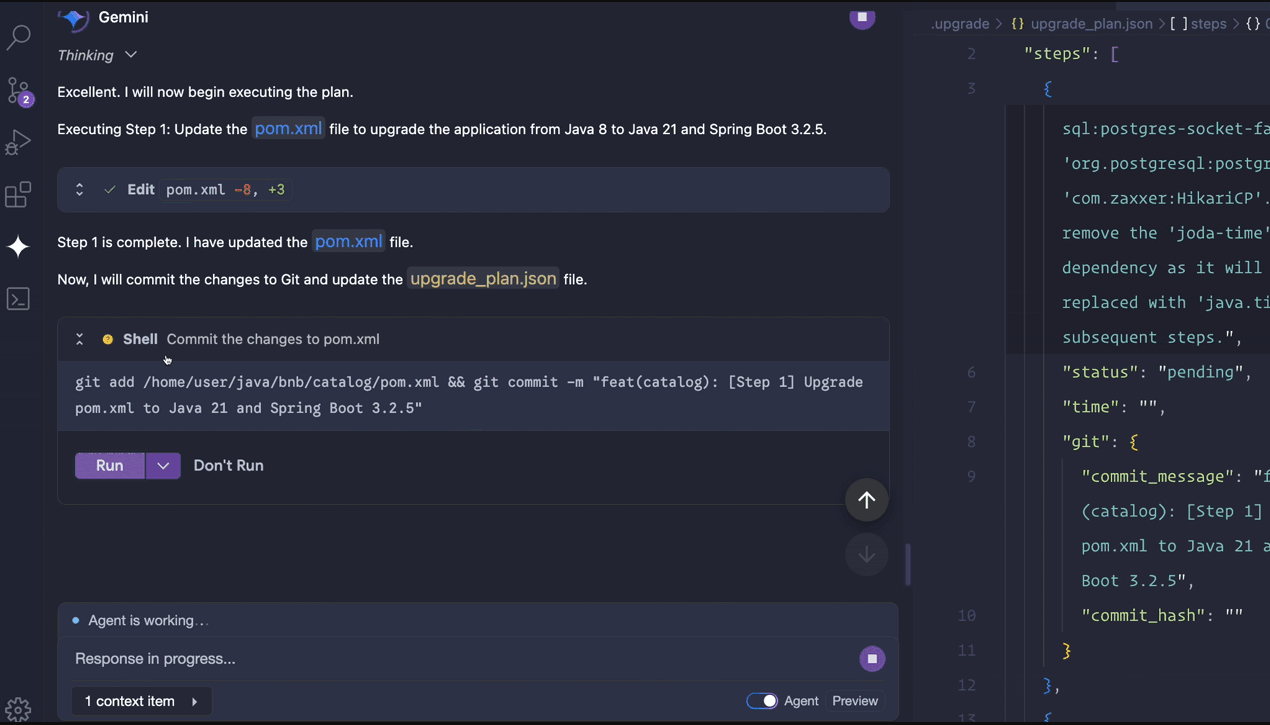Screen dimensions: 1270x725
Task: Collapse the Shell command block
Action: click(x=80, y=340)
